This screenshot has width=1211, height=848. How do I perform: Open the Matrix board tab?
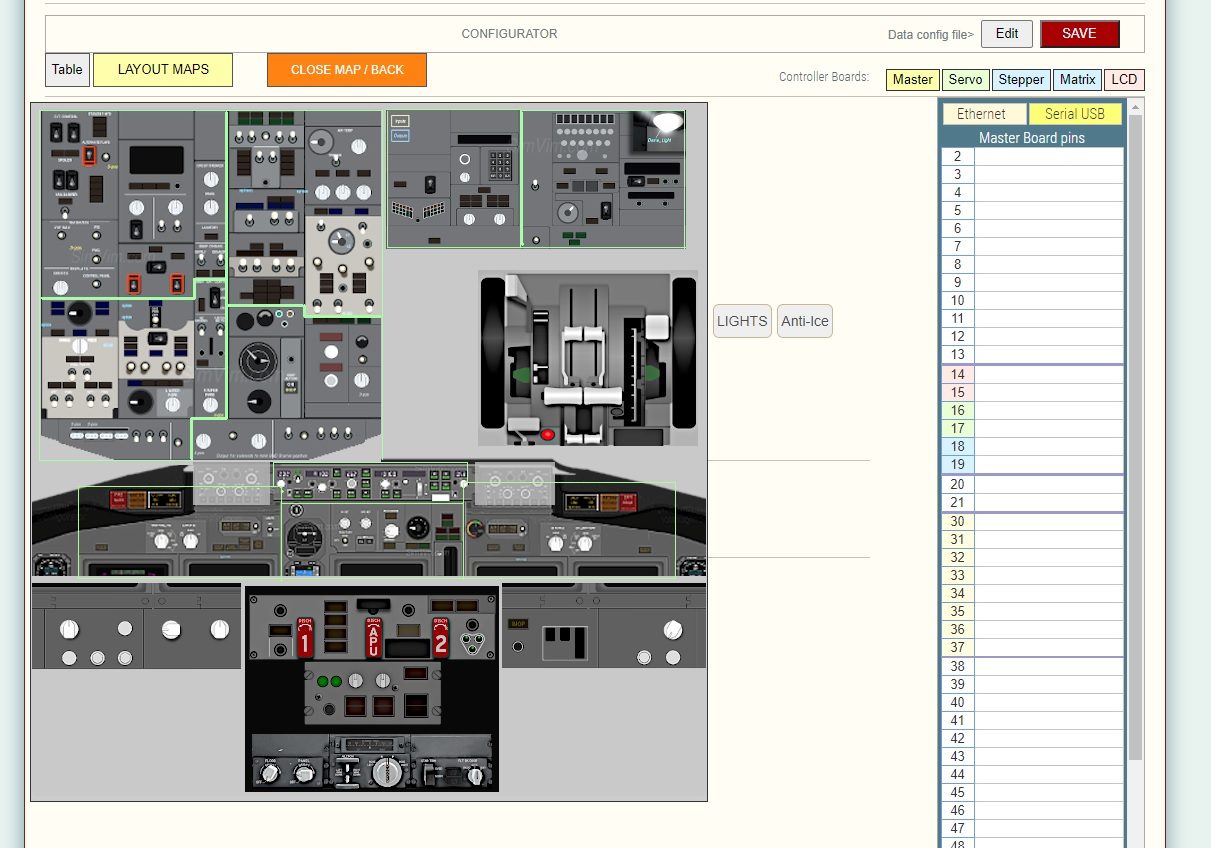1077,80
